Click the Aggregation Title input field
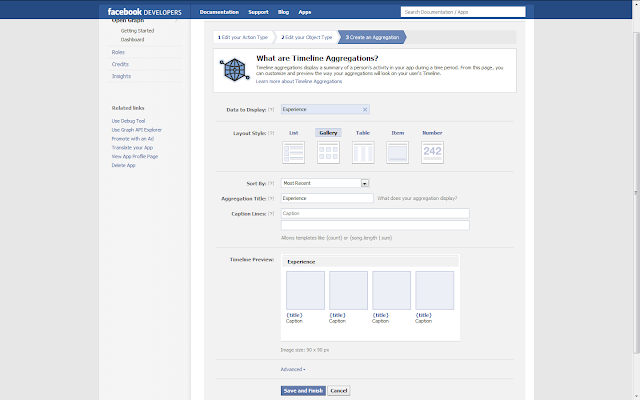 tap(327, 198)
